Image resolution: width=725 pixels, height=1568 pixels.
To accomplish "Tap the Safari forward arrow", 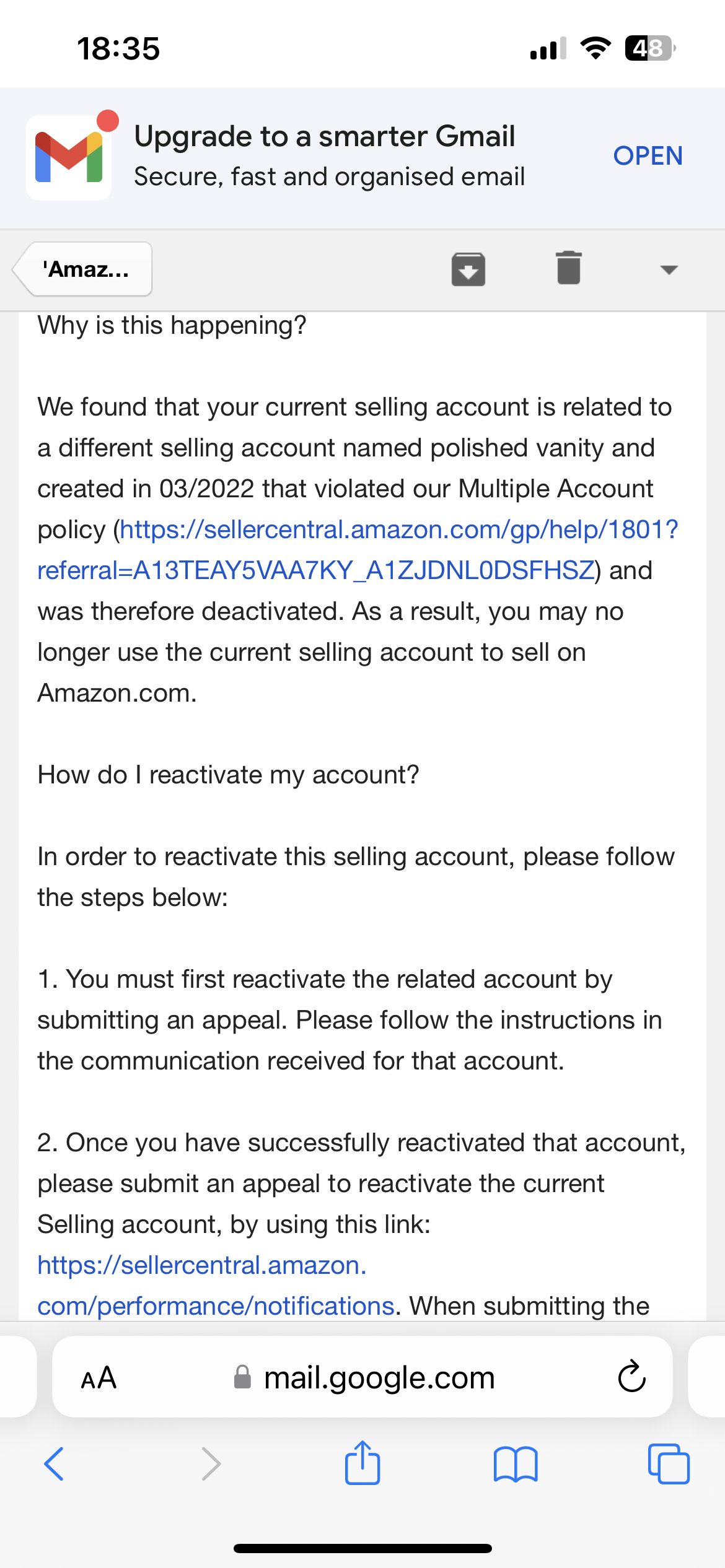I will click(x=211, y=1464).
